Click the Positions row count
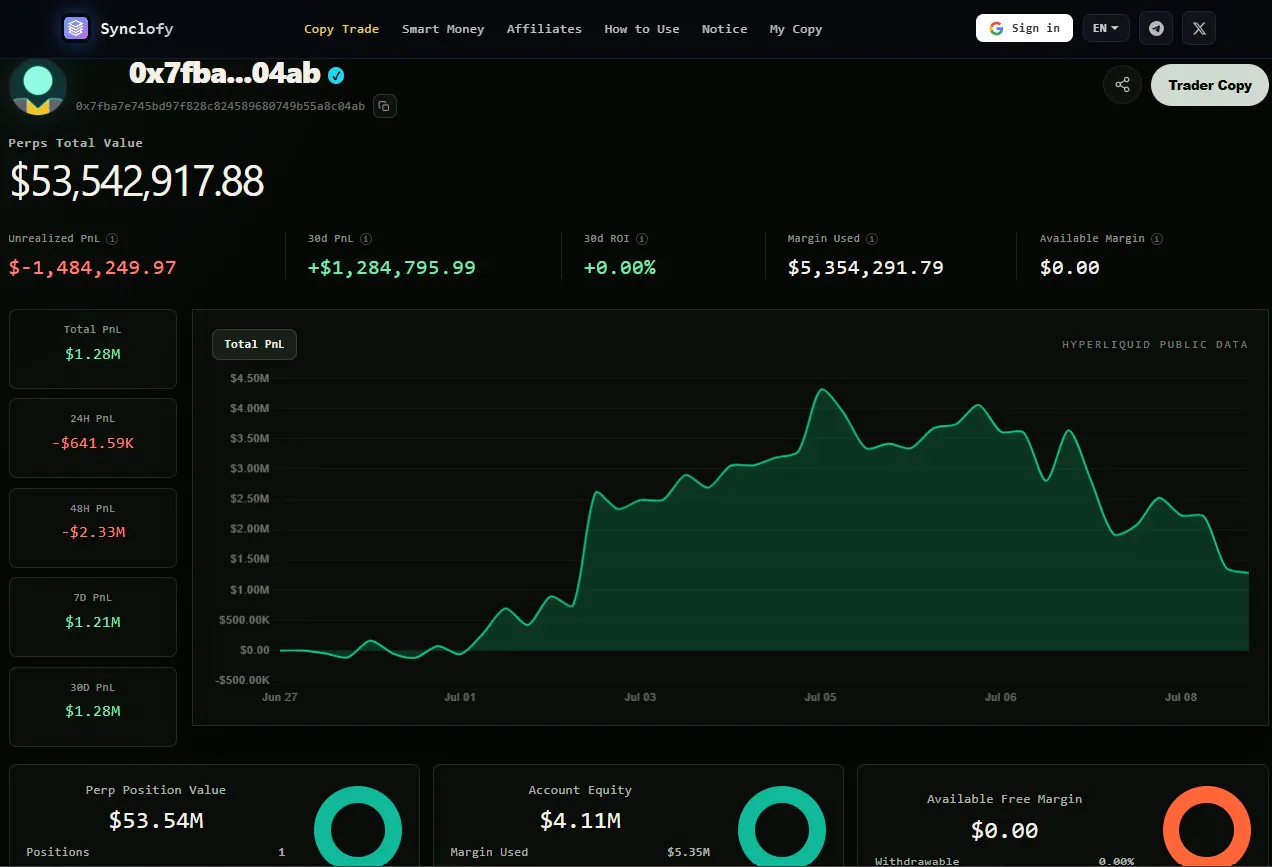The height and width of the screenshot is (867, 1272). tap(281, 852)
